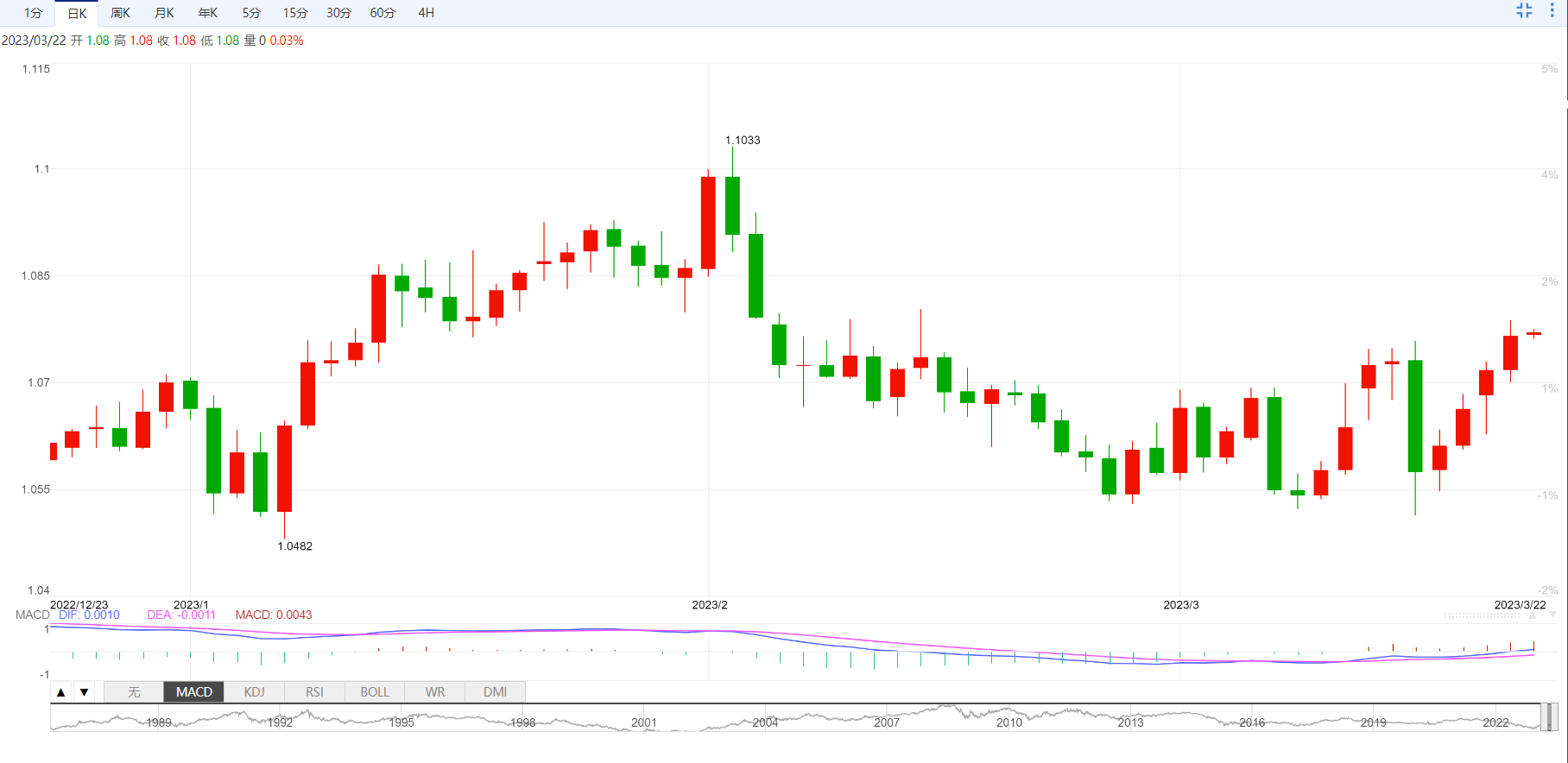Click the 2023/3 date axis label
The image size is (1568, 763).
pos(1181,605)
